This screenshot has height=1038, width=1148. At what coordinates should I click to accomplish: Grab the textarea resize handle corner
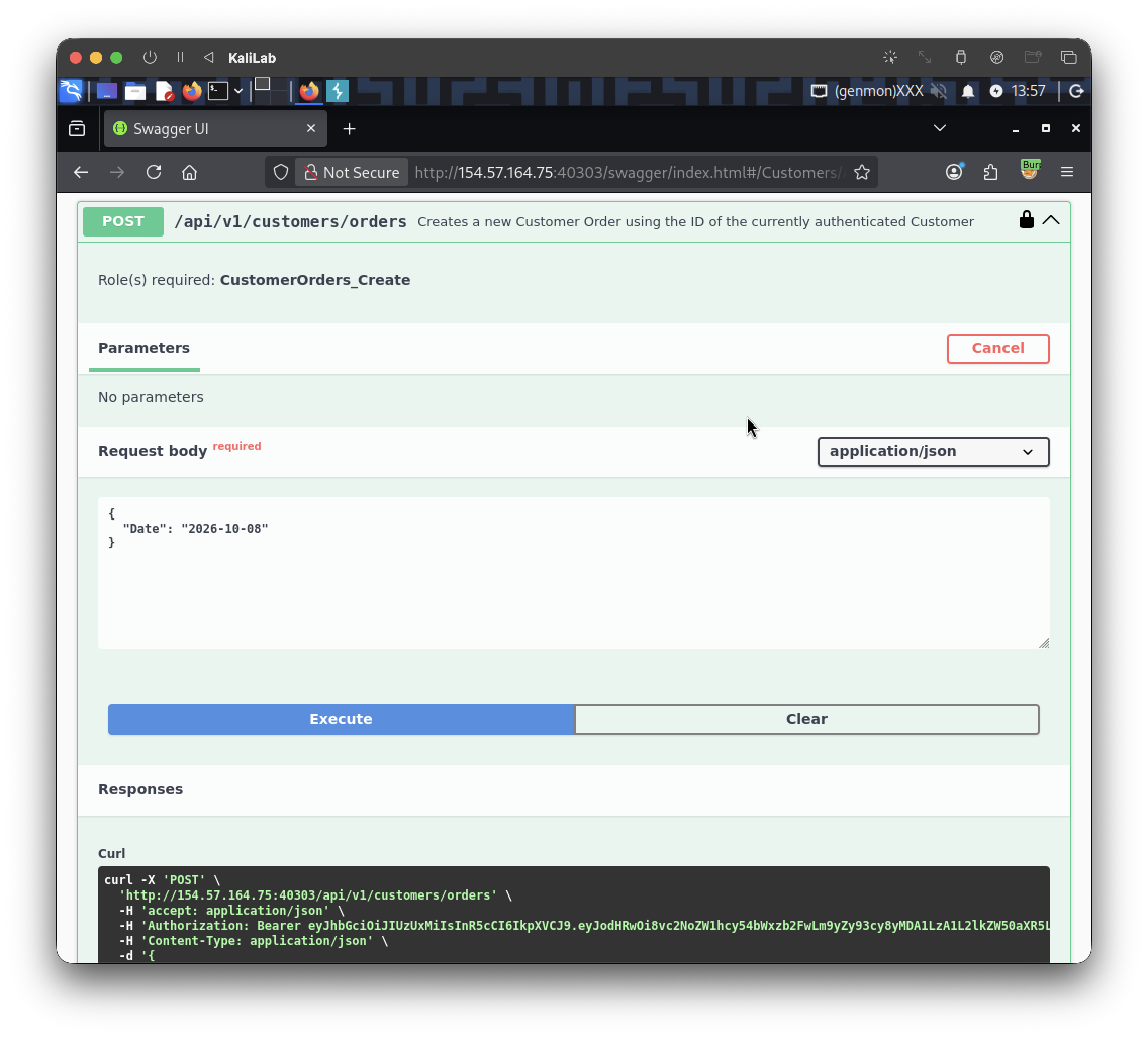pyautogui.click(x=1043, y=643)
